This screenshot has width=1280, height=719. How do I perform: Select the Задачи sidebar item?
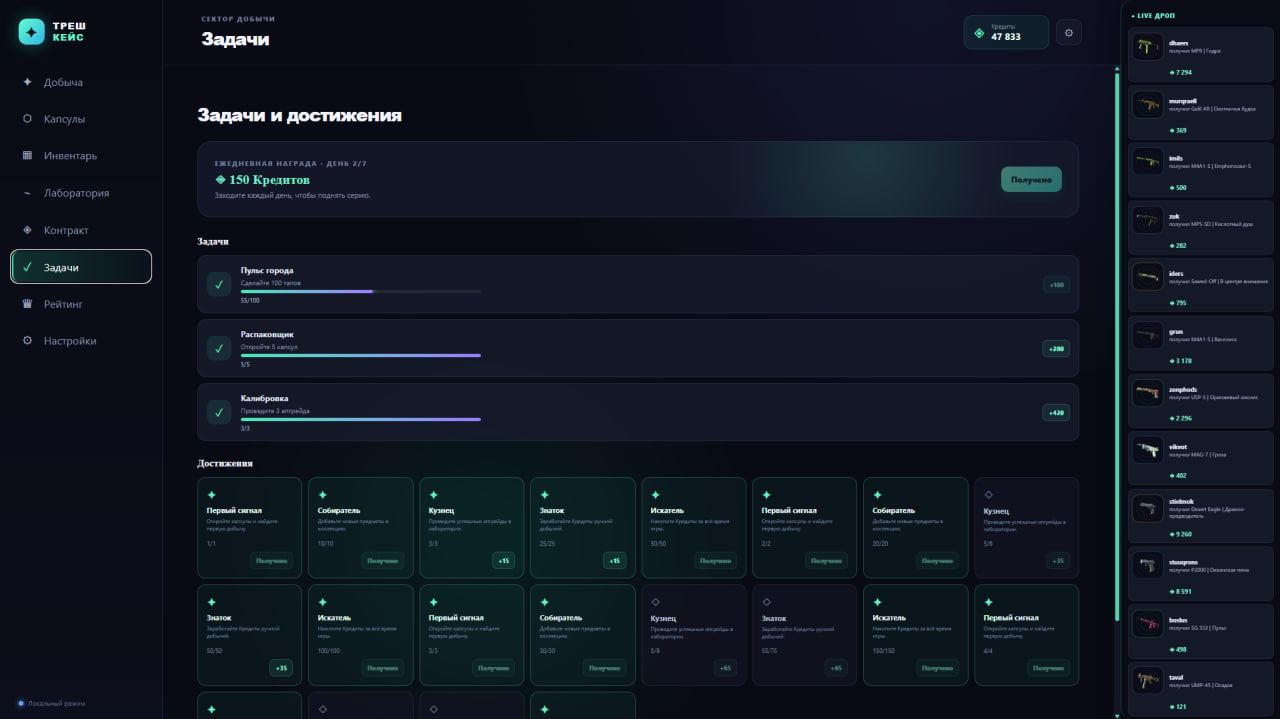point(81,267)
